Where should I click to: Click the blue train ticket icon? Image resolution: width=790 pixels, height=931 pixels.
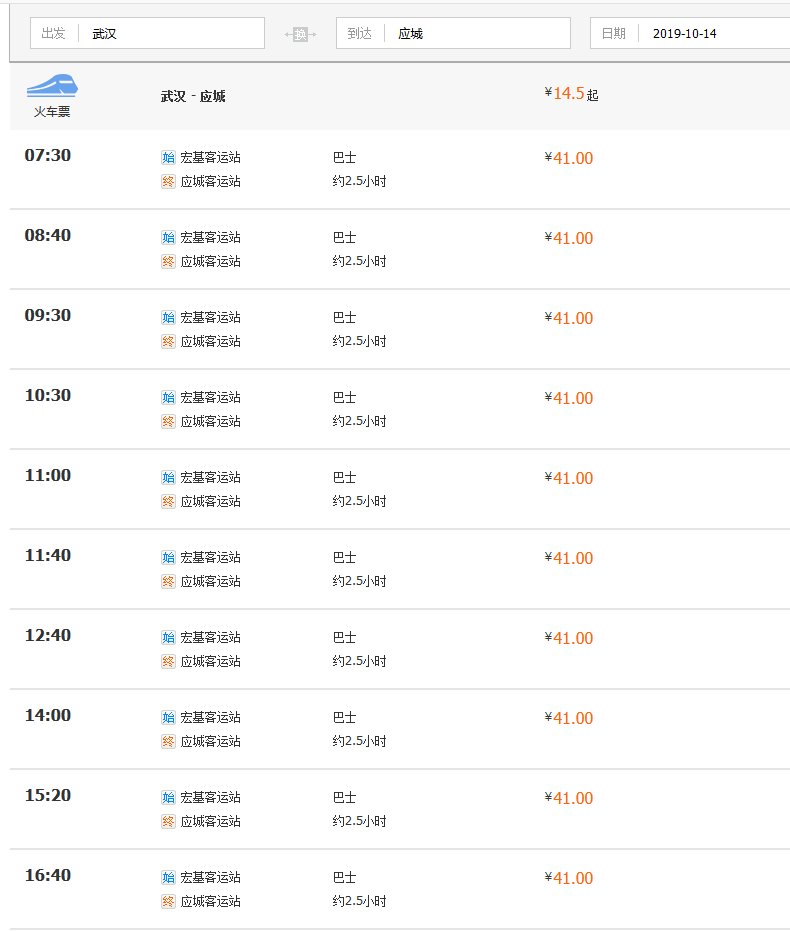pyautogui.click(x=52, y=86)
